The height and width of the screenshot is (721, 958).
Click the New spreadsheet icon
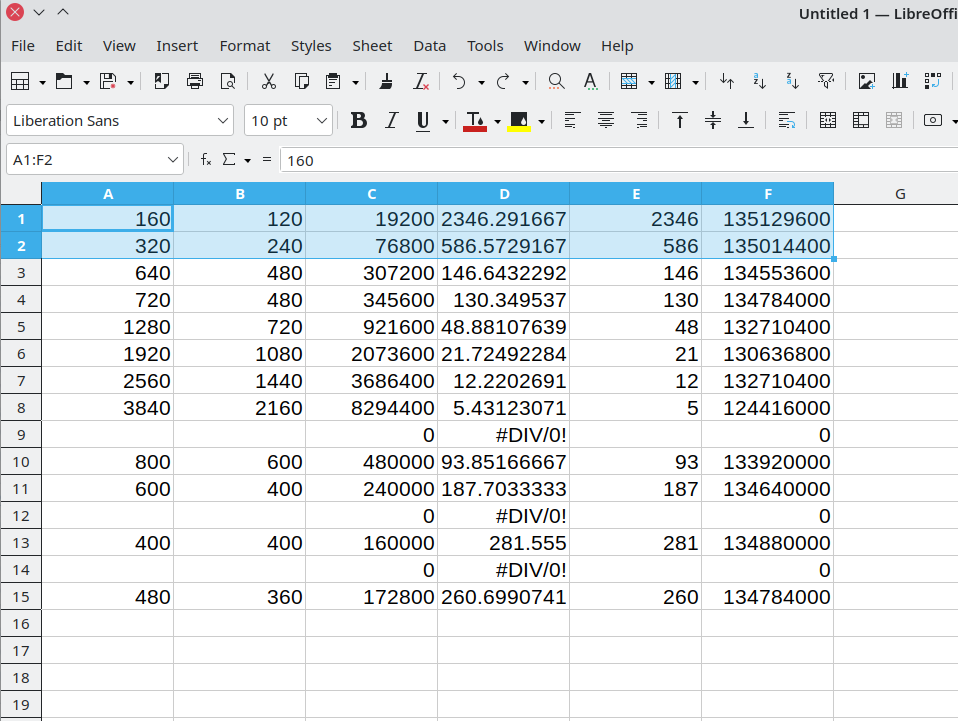pos(20,81)
